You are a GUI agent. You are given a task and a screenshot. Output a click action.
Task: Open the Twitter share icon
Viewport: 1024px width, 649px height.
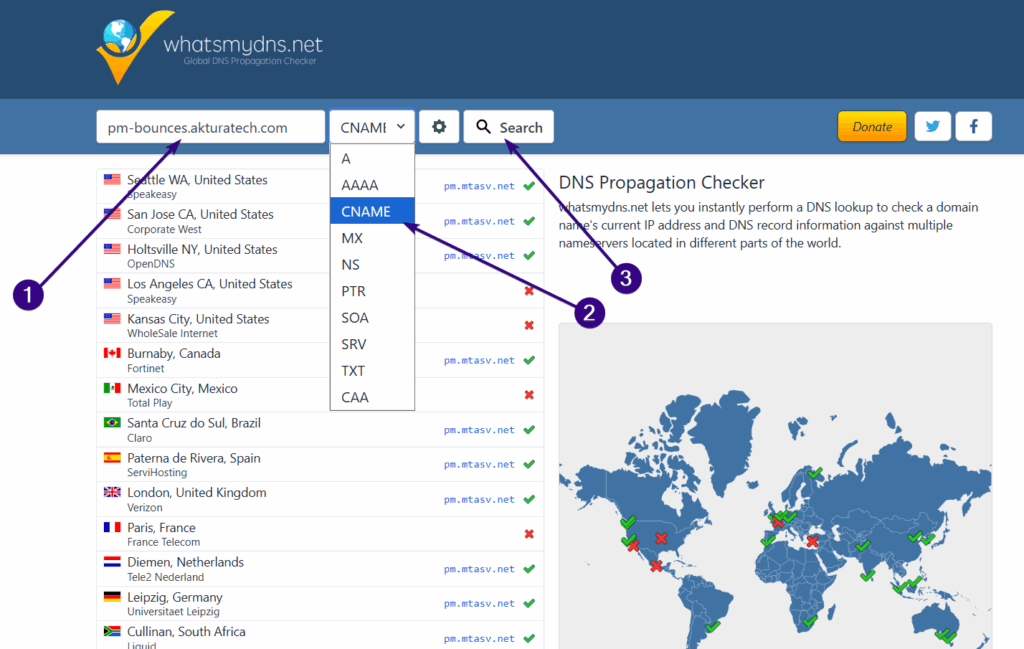(932, 127)
